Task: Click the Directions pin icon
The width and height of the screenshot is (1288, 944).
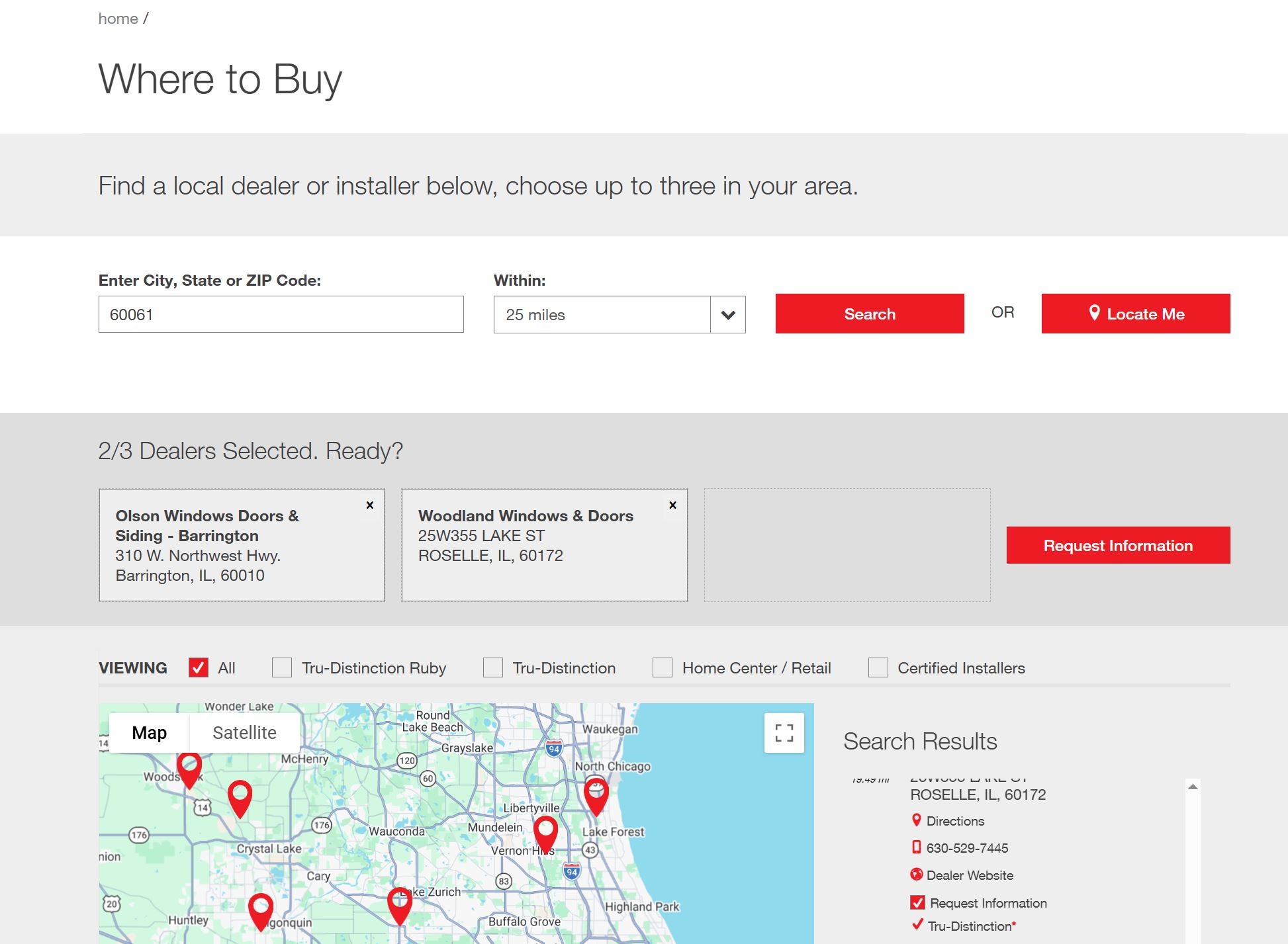Action: tap(916, 820)
